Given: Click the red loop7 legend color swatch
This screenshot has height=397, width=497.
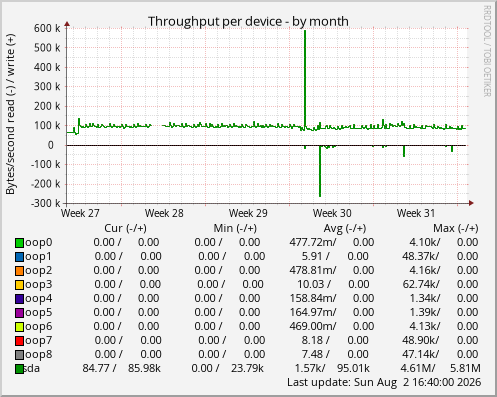Looking at the screenshot, I should pyautogui.click(x=19, y=341).
